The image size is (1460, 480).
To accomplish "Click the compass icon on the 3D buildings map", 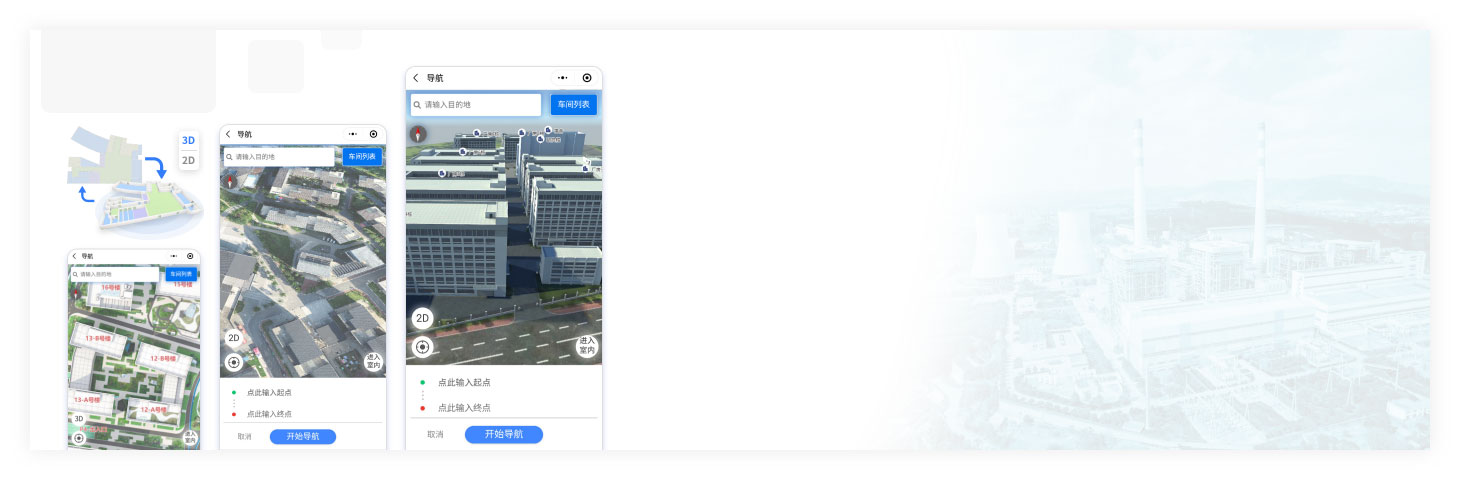I will coord(418,133).
